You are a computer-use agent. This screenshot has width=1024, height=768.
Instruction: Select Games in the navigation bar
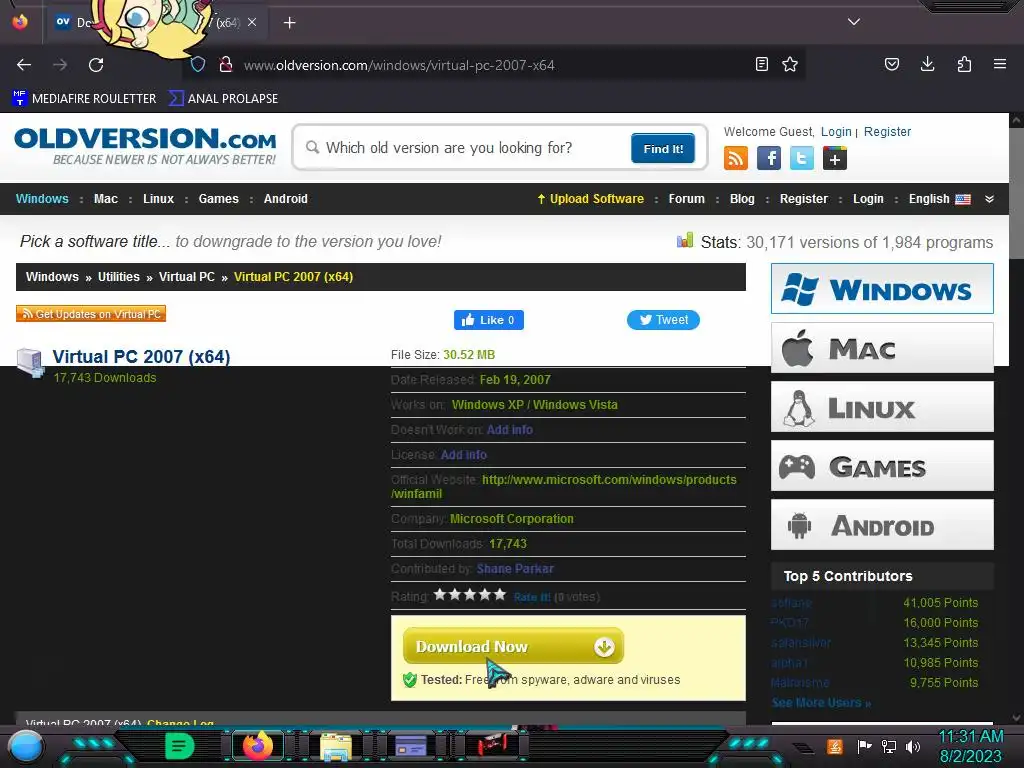219,199
